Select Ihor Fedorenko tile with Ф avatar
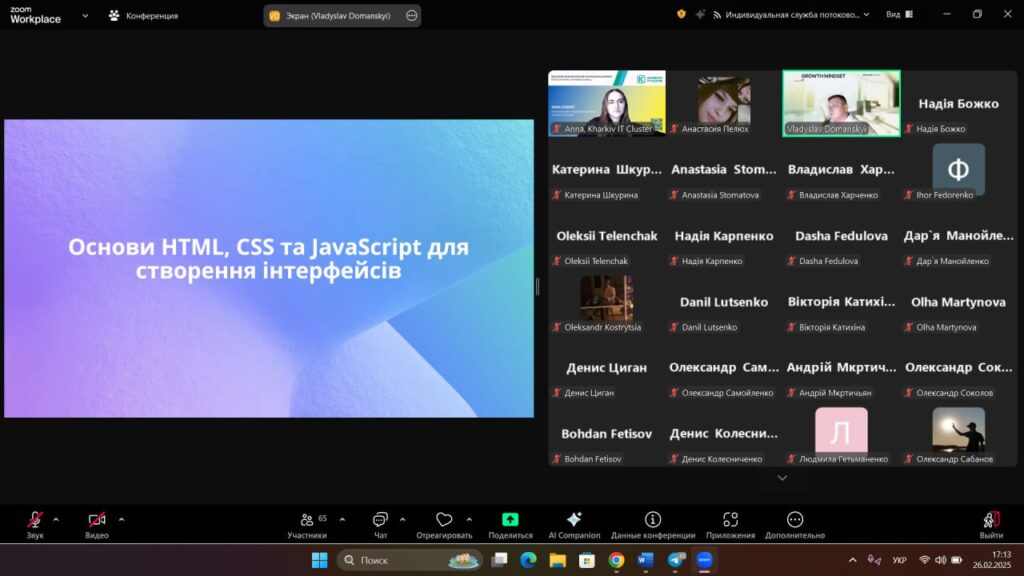1024x576 pixels. click(959, 169)
